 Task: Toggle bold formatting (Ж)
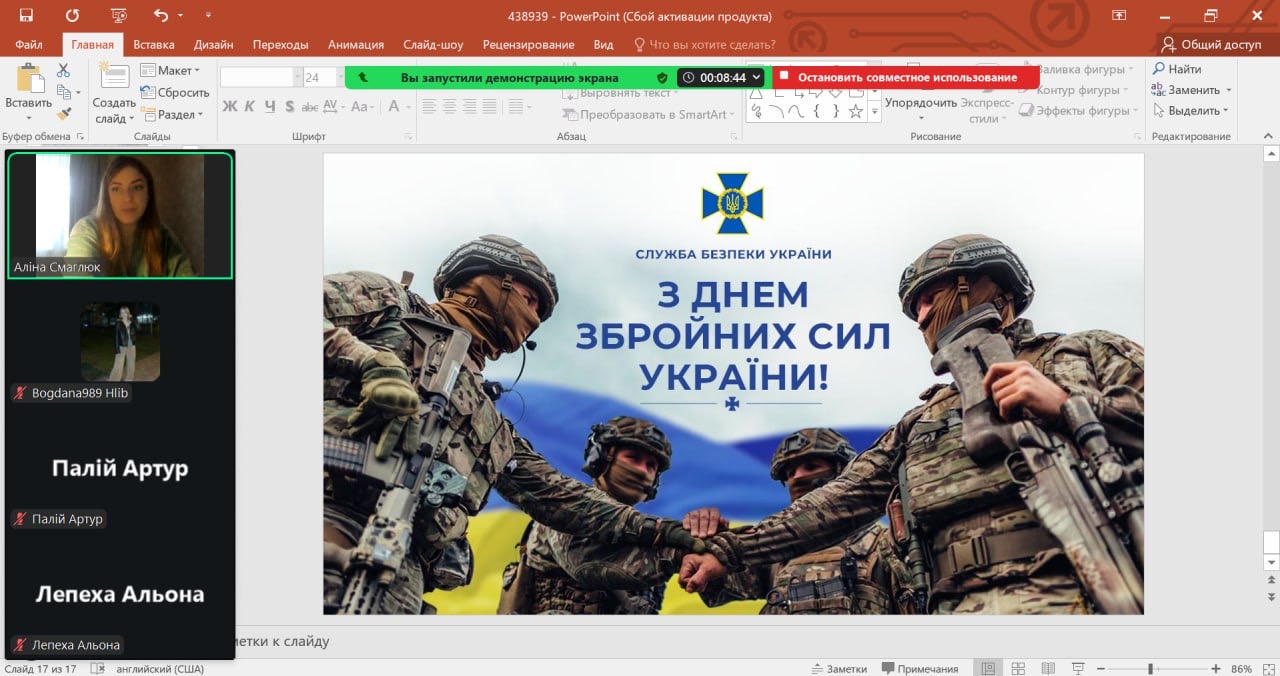tap(230, 107)
